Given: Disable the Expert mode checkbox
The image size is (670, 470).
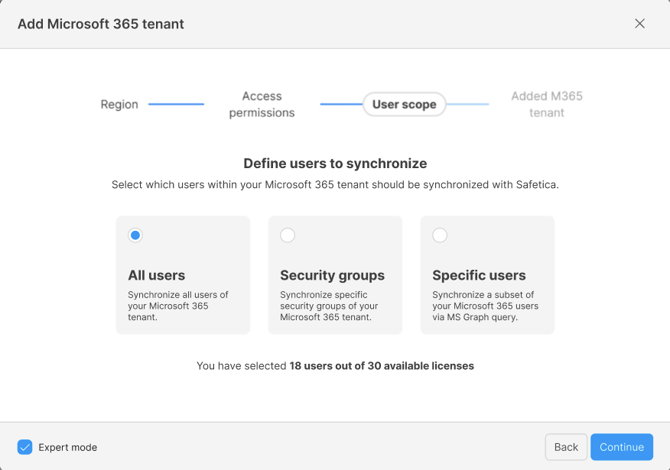Looking at the screenshot, I should 25,447.
